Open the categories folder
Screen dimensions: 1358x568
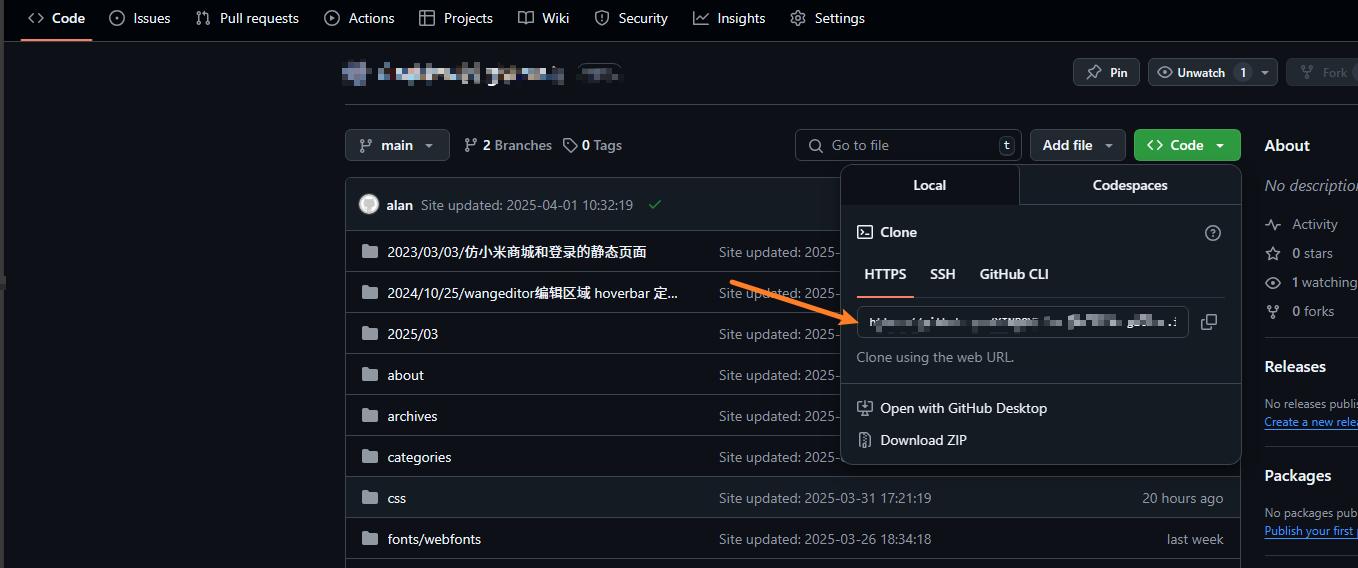point(419,457)
